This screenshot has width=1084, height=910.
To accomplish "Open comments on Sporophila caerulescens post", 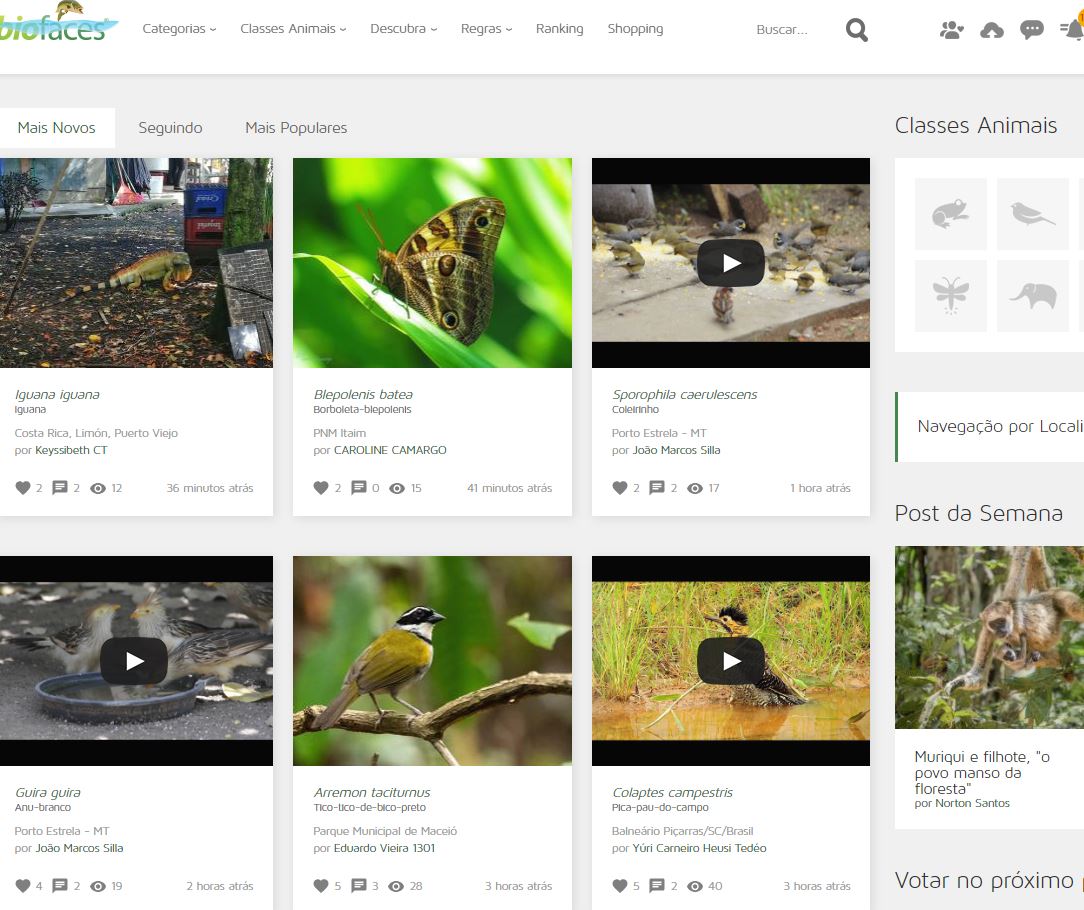I will (657, 488).
